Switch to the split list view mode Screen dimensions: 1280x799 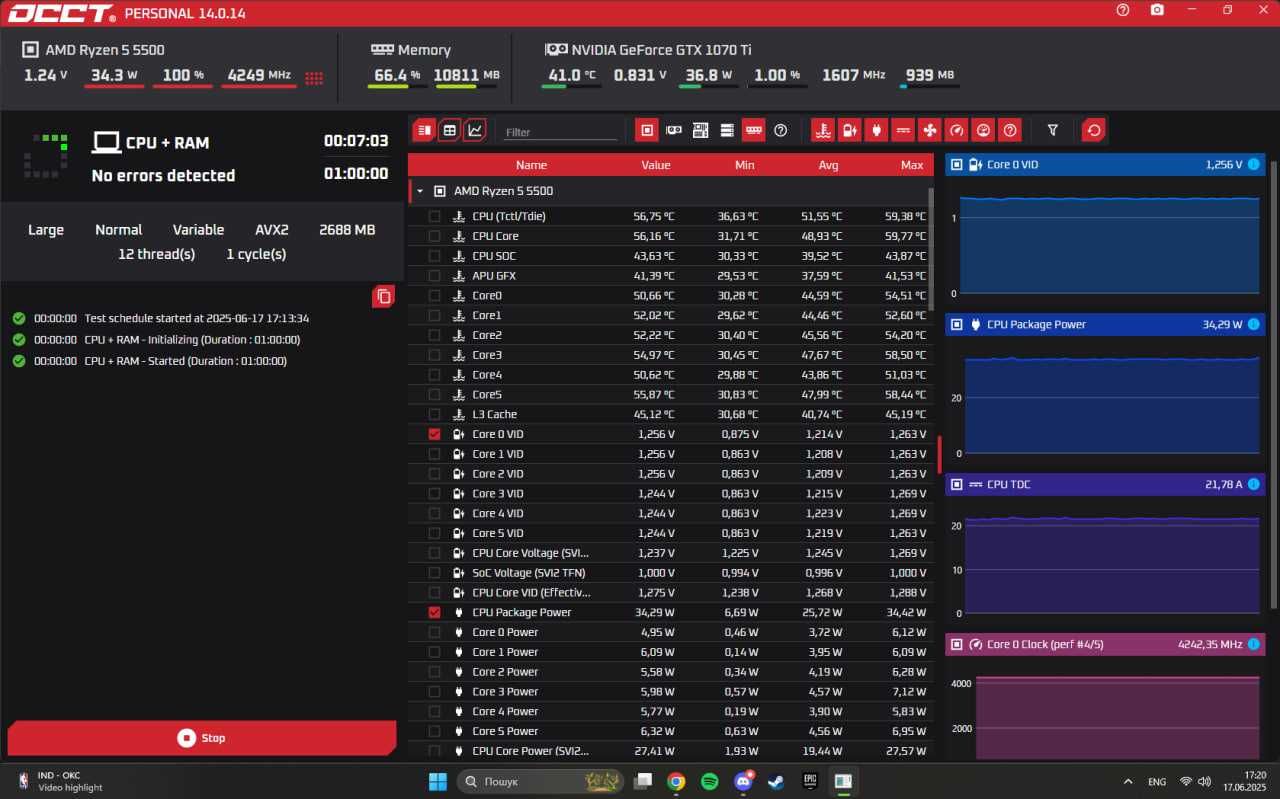click(424, 130)
